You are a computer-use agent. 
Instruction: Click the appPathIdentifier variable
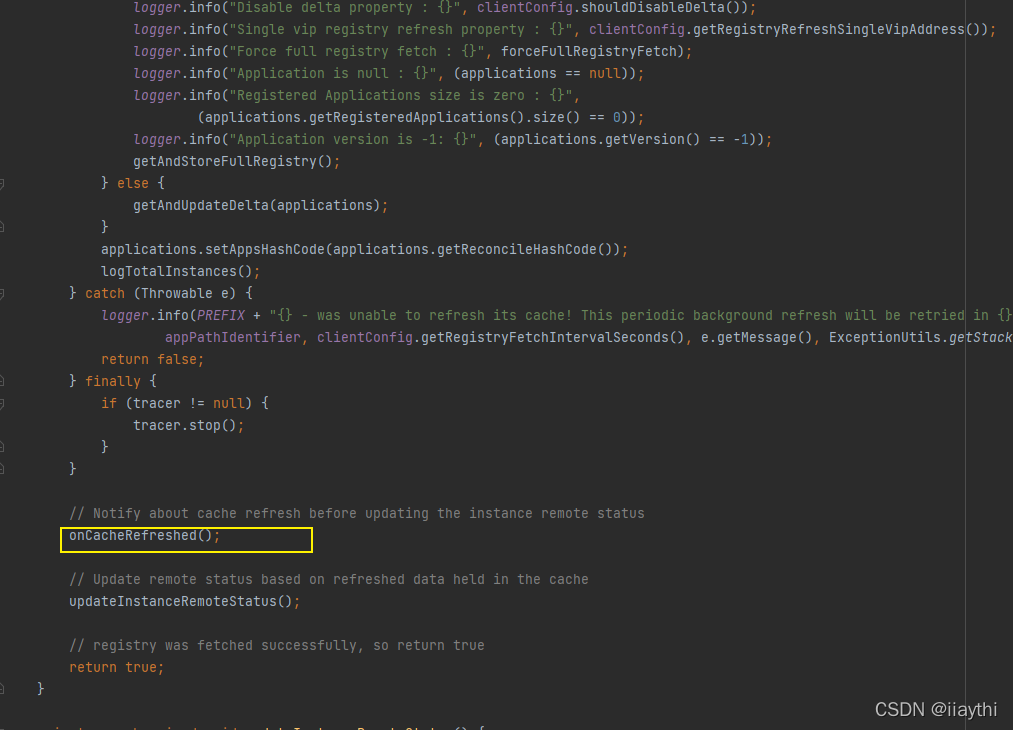click(x=233, y=337)
